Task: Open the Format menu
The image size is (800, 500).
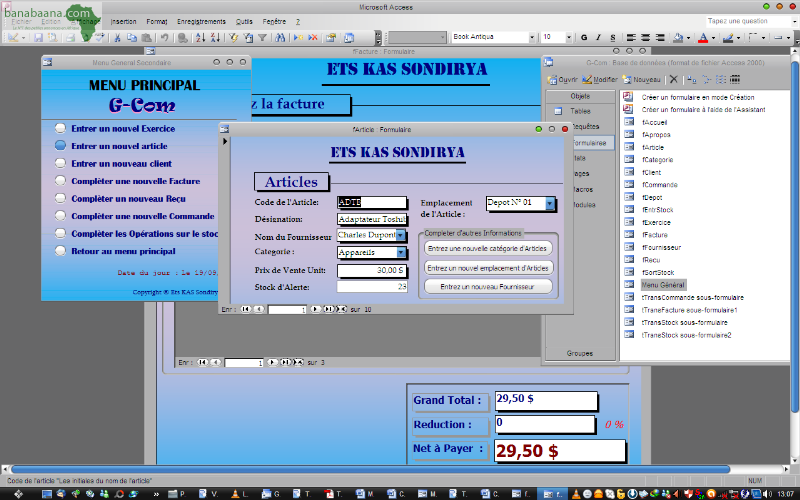Action: click(x=157, y=21)
